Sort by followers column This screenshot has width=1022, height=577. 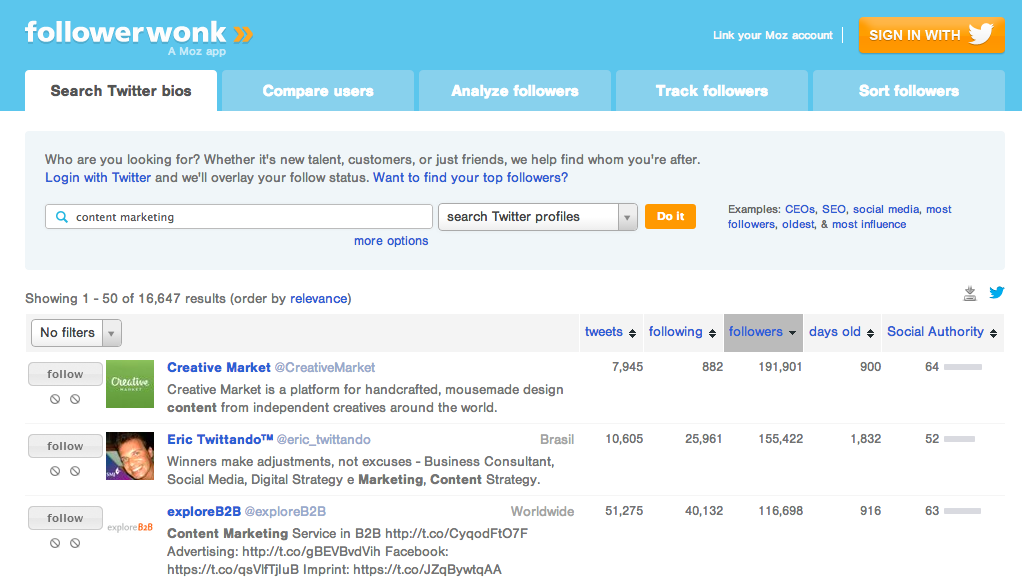pyautogui.click(x=763, y=332)
